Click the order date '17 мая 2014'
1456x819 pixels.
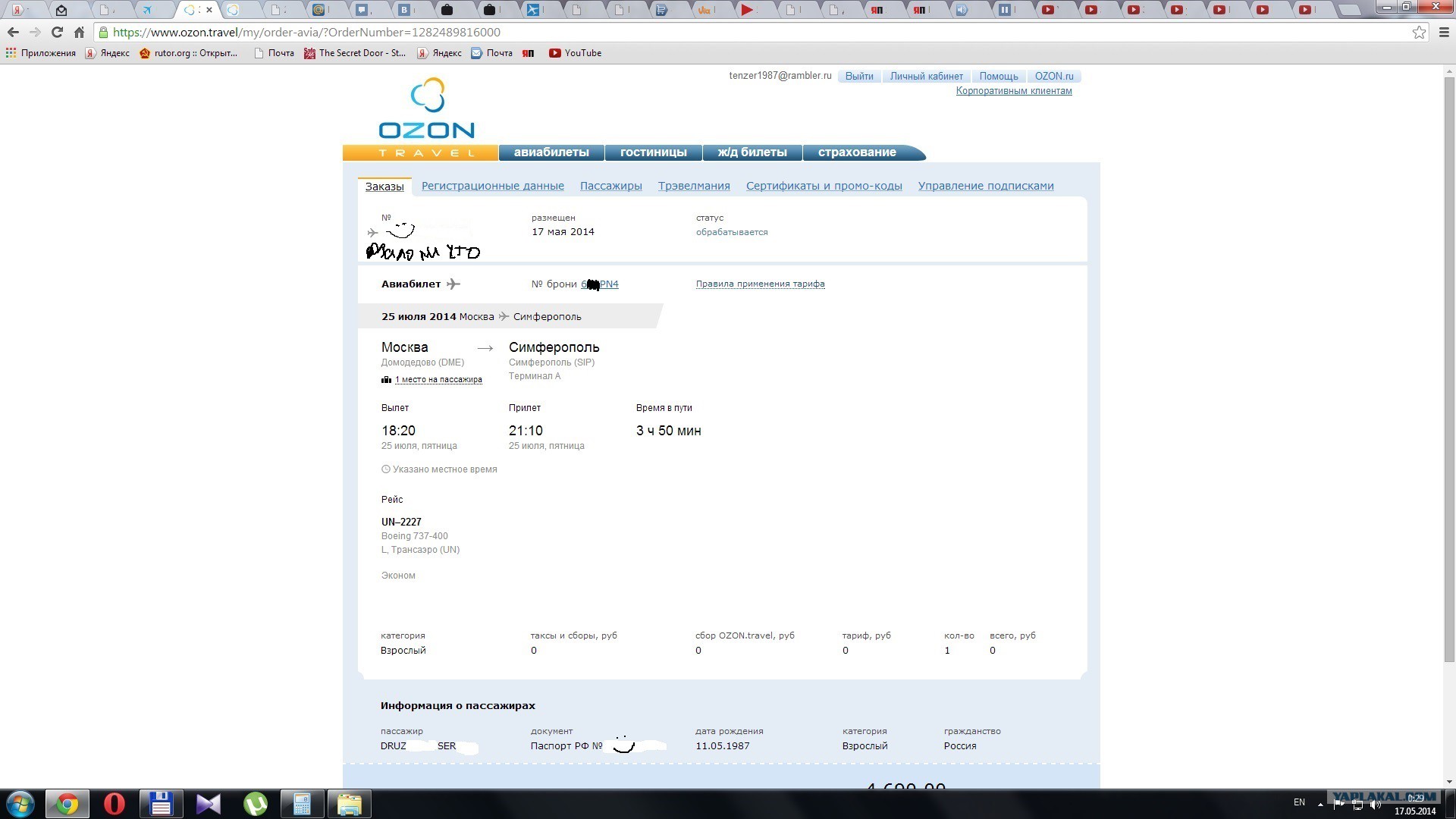pos(563,232)
